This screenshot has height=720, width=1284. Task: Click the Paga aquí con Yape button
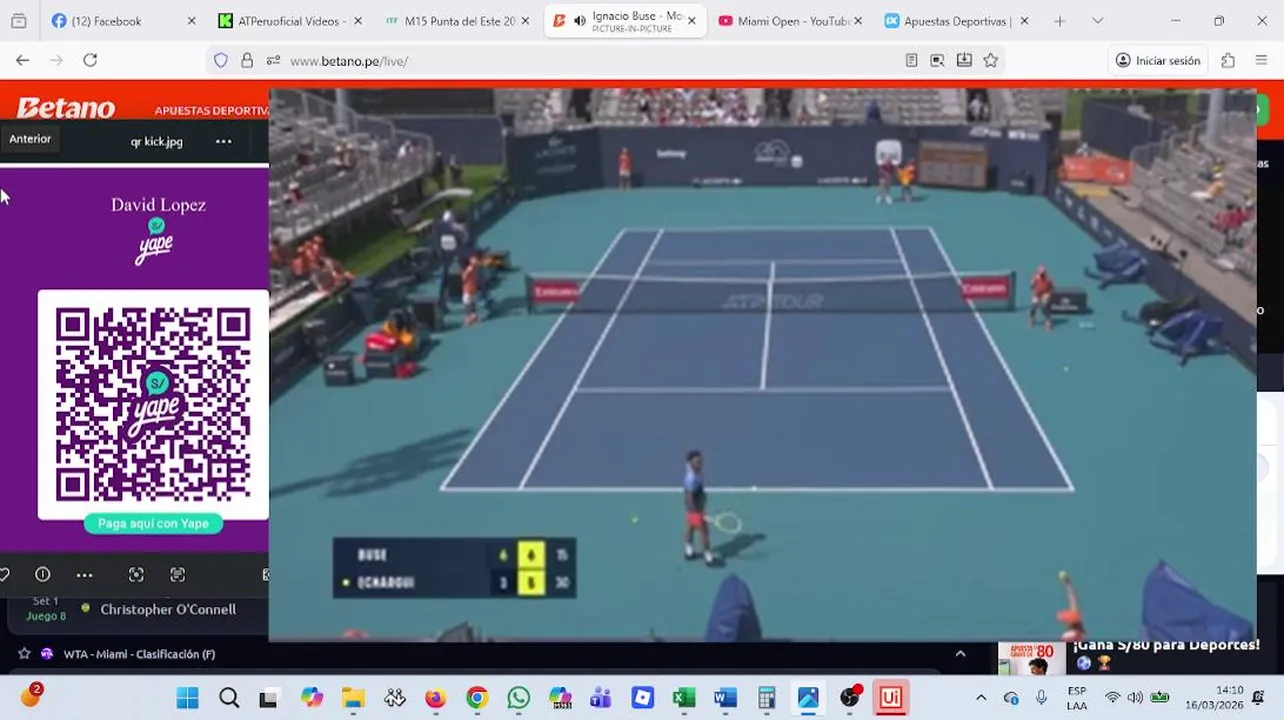(153, 523)
